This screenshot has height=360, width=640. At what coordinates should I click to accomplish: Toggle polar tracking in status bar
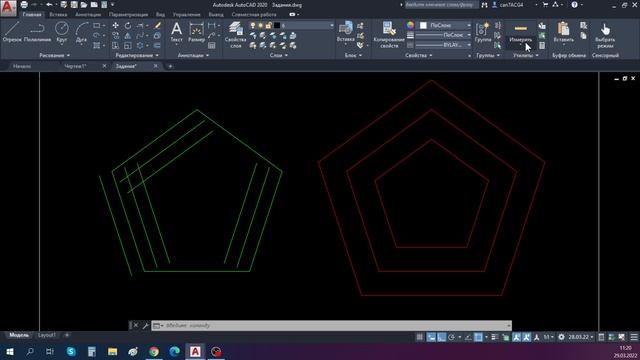(x=451, y=337)
